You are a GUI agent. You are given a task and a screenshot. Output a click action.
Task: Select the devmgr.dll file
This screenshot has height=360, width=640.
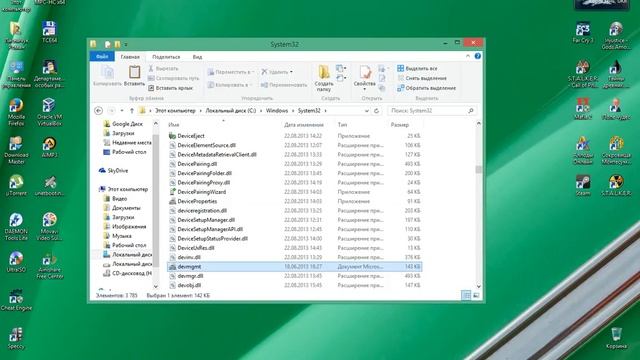190,276
